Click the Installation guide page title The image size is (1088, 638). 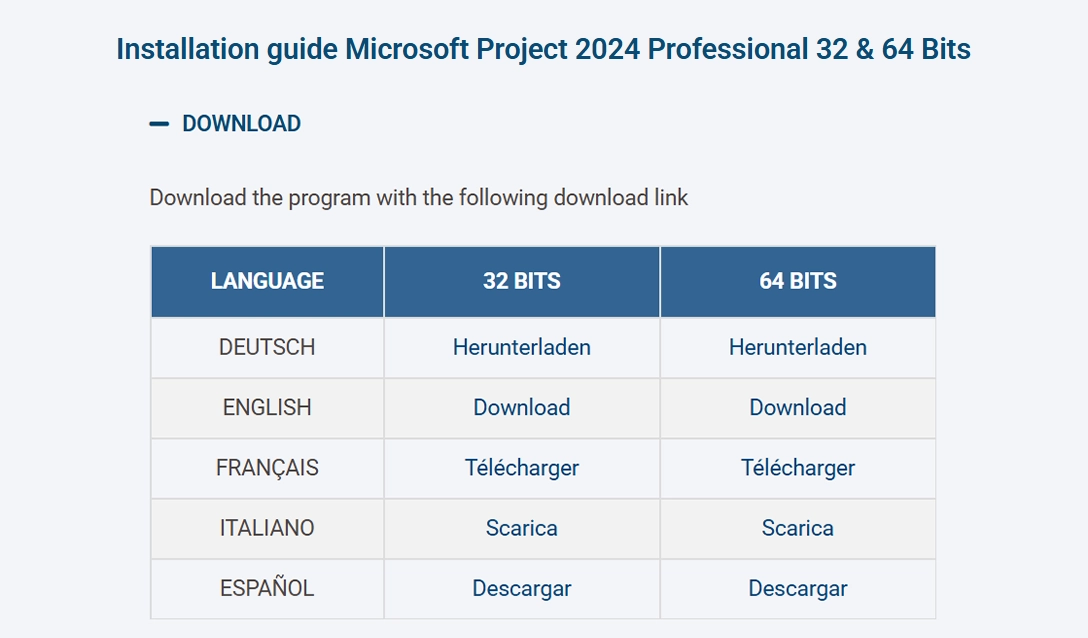pyautogui.click(x=543, y=49)
